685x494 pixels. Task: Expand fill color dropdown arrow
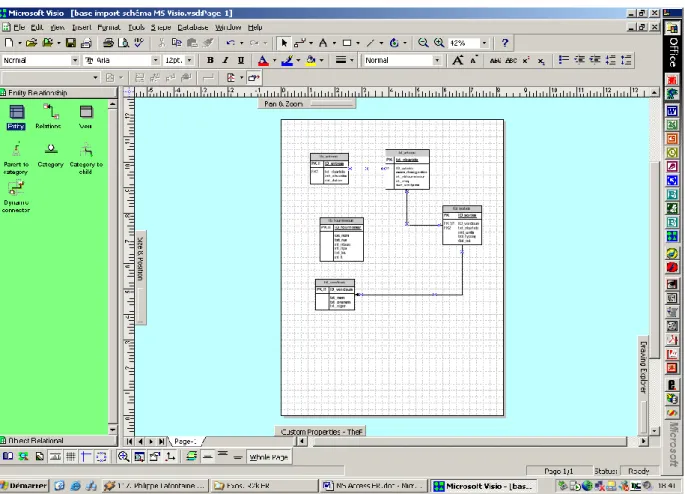click(x=322, y=60)
